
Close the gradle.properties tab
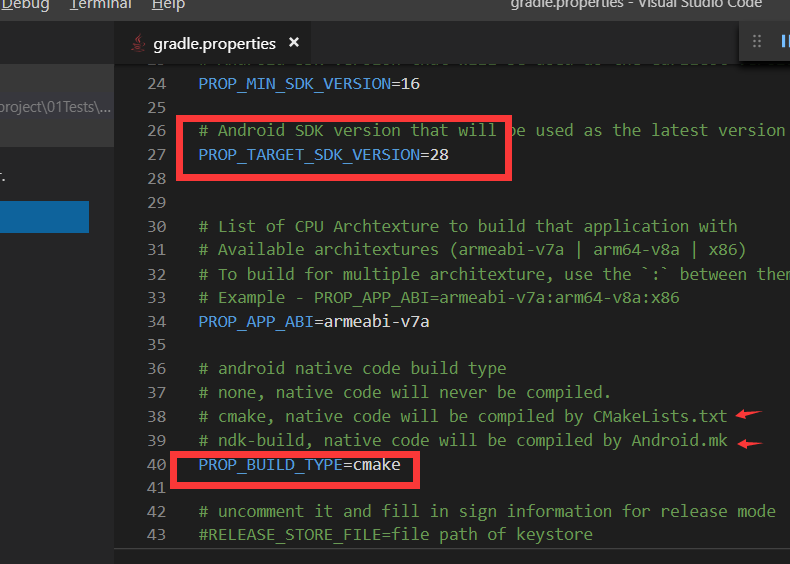coord(294,43)
